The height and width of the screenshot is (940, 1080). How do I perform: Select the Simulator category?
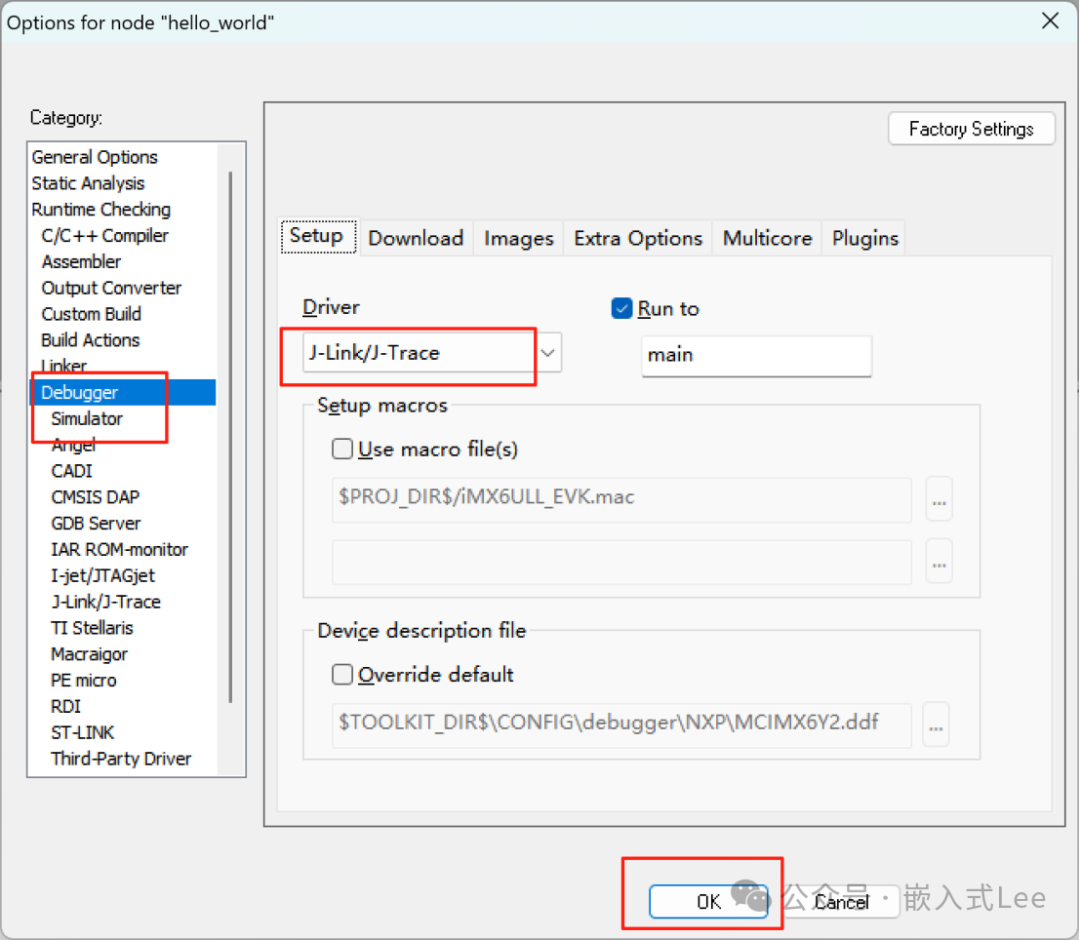coord(86,418)
